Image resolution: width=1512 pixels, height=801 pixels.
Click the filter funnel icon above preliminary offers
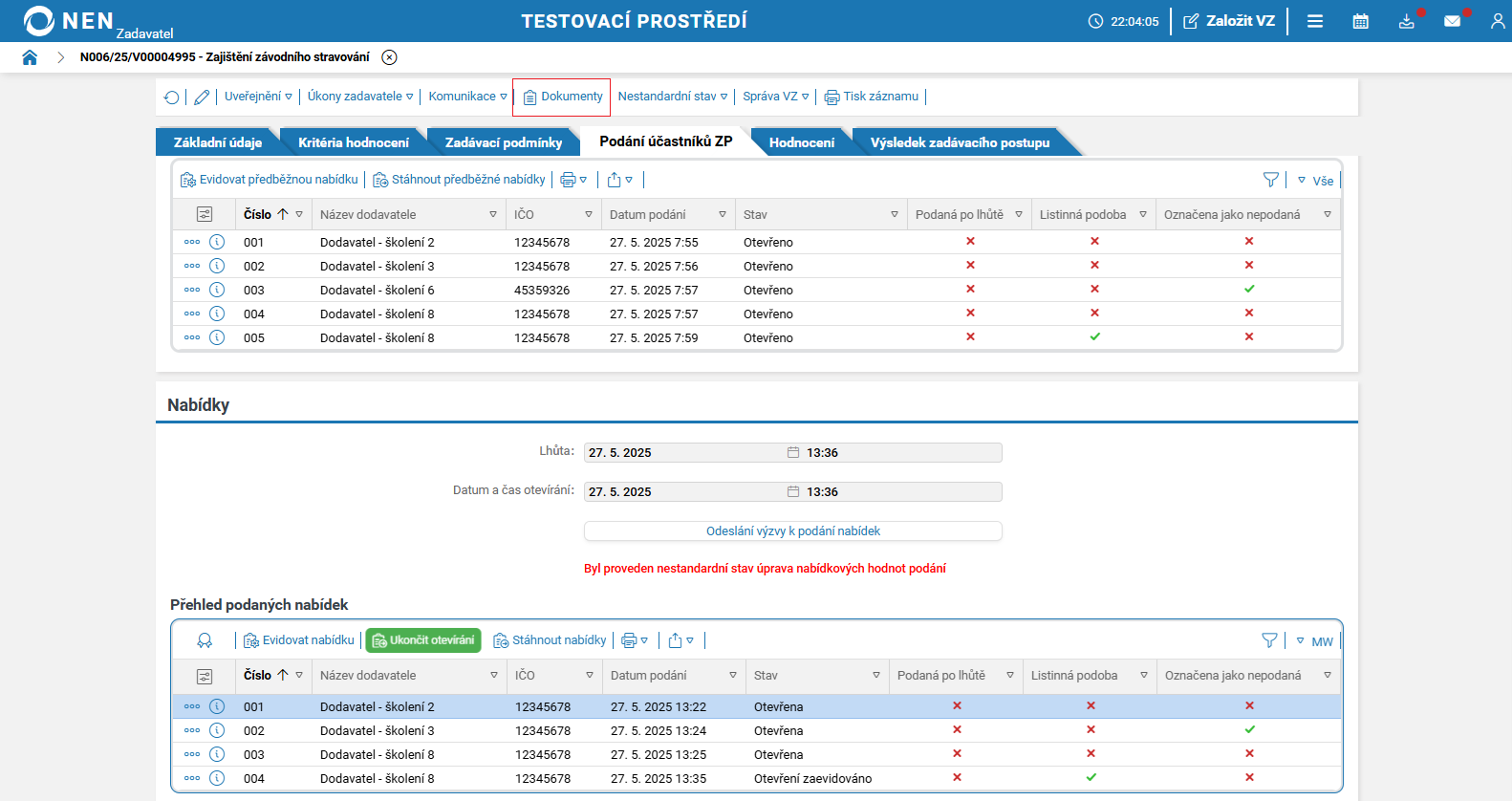(x=1270, y=180)
